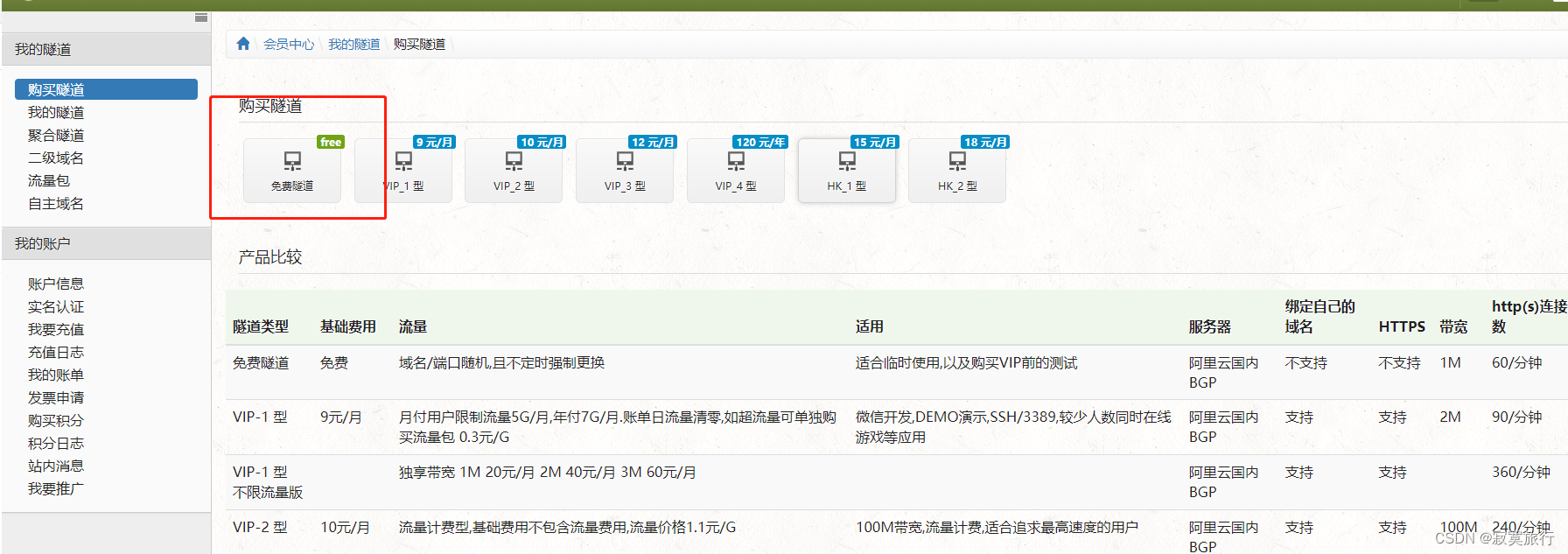Click the home icon in the breadcrumb
1568x554 pixels.
[x=243, y=44]
